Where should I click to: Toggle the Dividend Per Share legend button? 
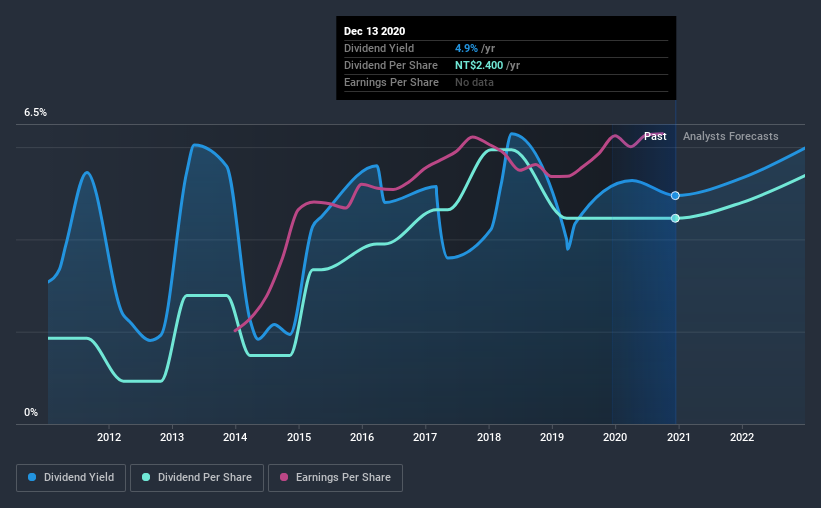[197, 478]
